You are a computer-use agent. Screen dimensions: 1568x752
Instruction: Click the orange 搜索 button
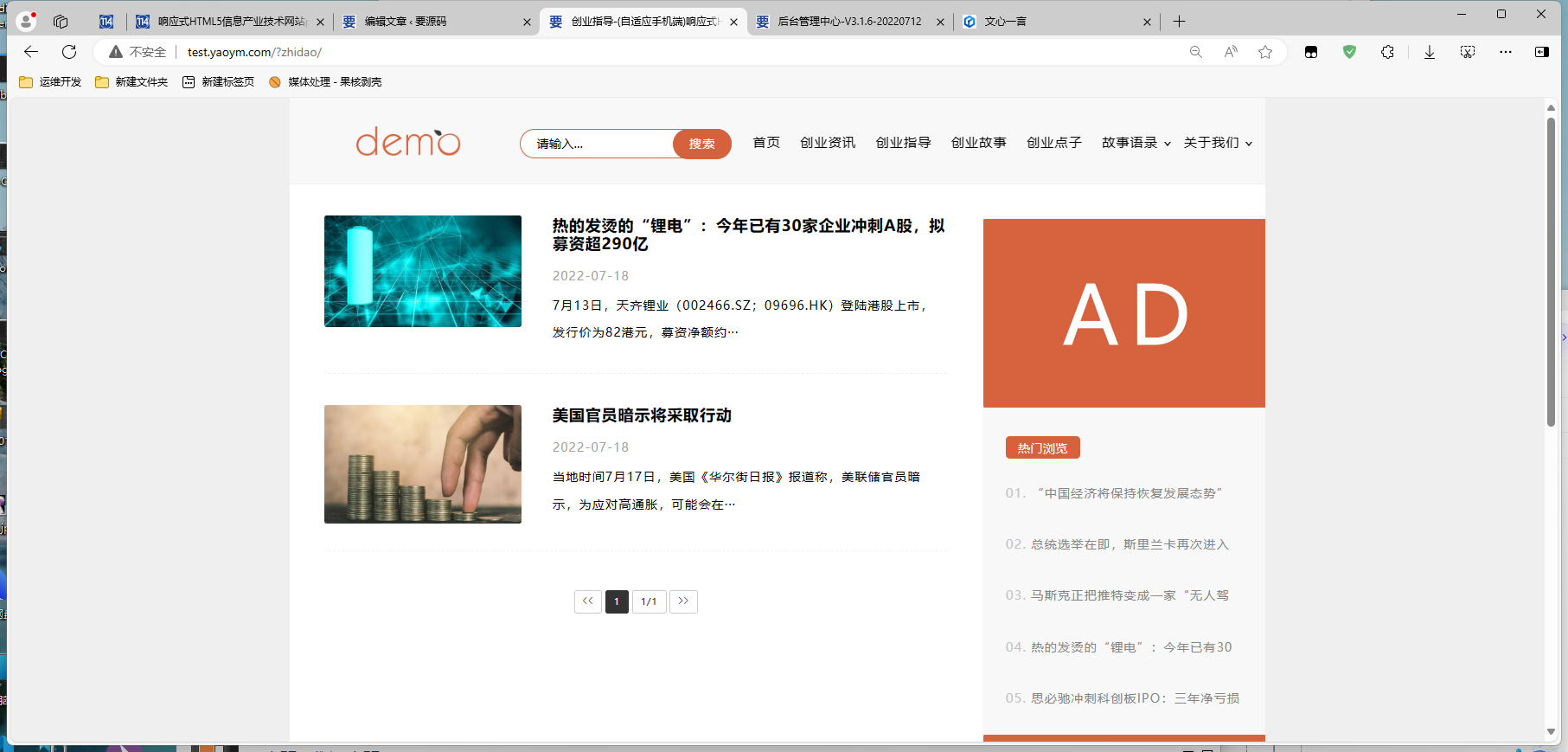701,144
